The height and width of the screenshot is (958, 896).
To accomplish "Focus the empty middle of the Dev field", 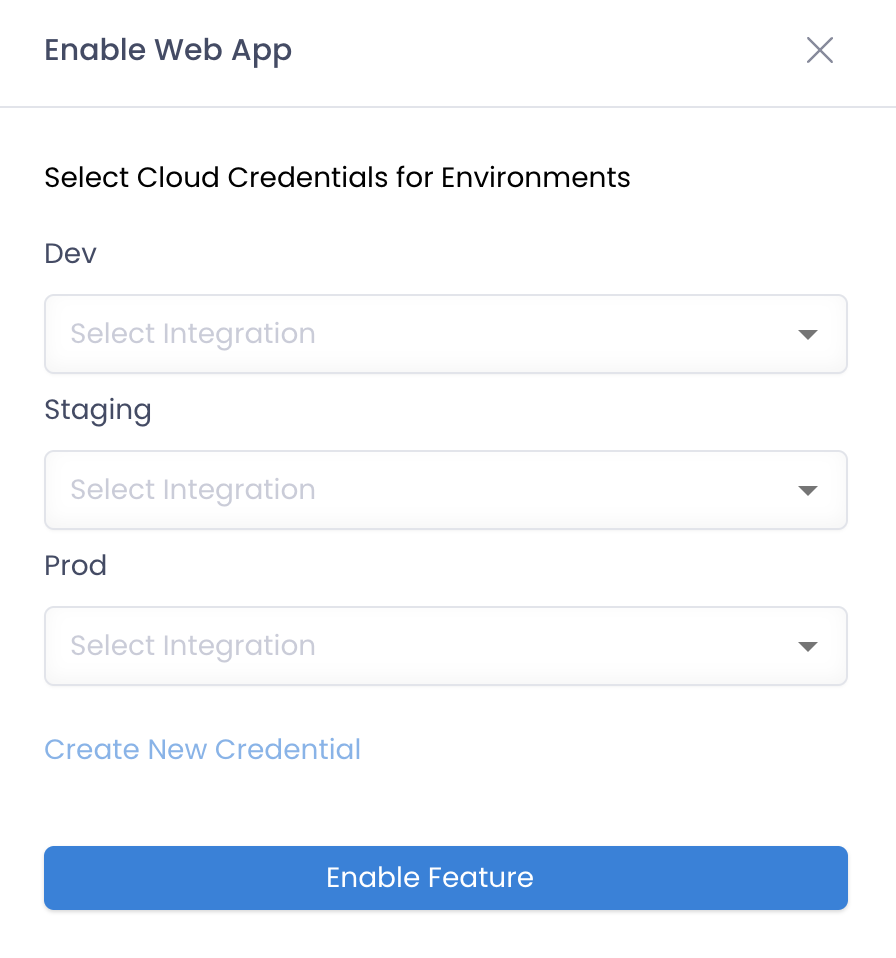I will [550, 334].
